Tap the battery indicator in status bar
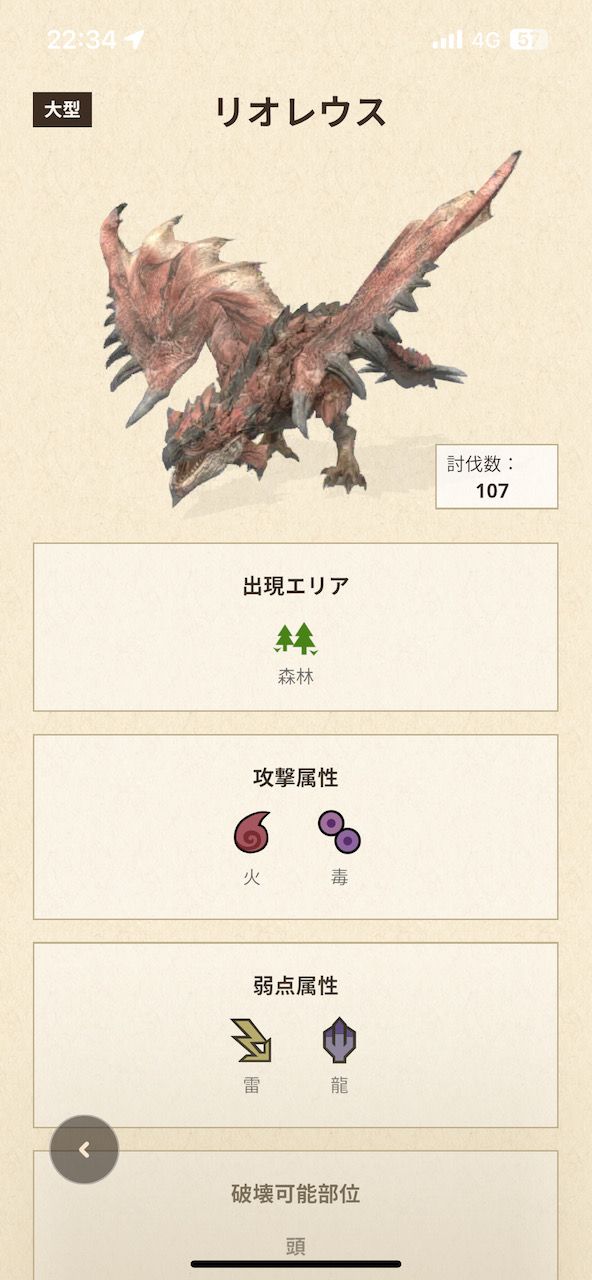 (x=529, y=40)
